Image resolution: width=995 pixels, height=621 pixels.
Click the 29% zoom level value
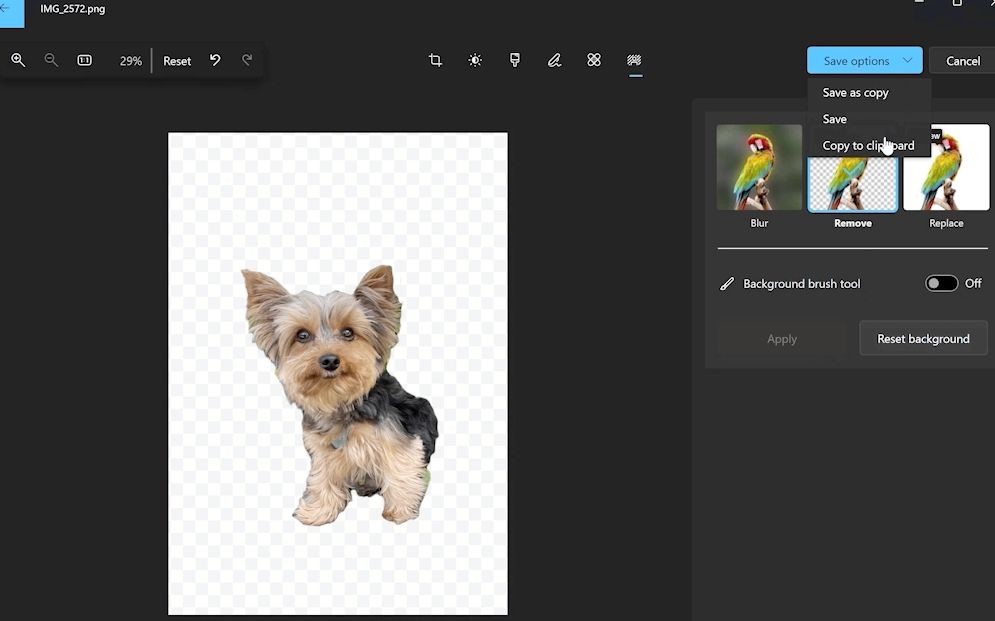pyautogui.click(x=131, y=61)
